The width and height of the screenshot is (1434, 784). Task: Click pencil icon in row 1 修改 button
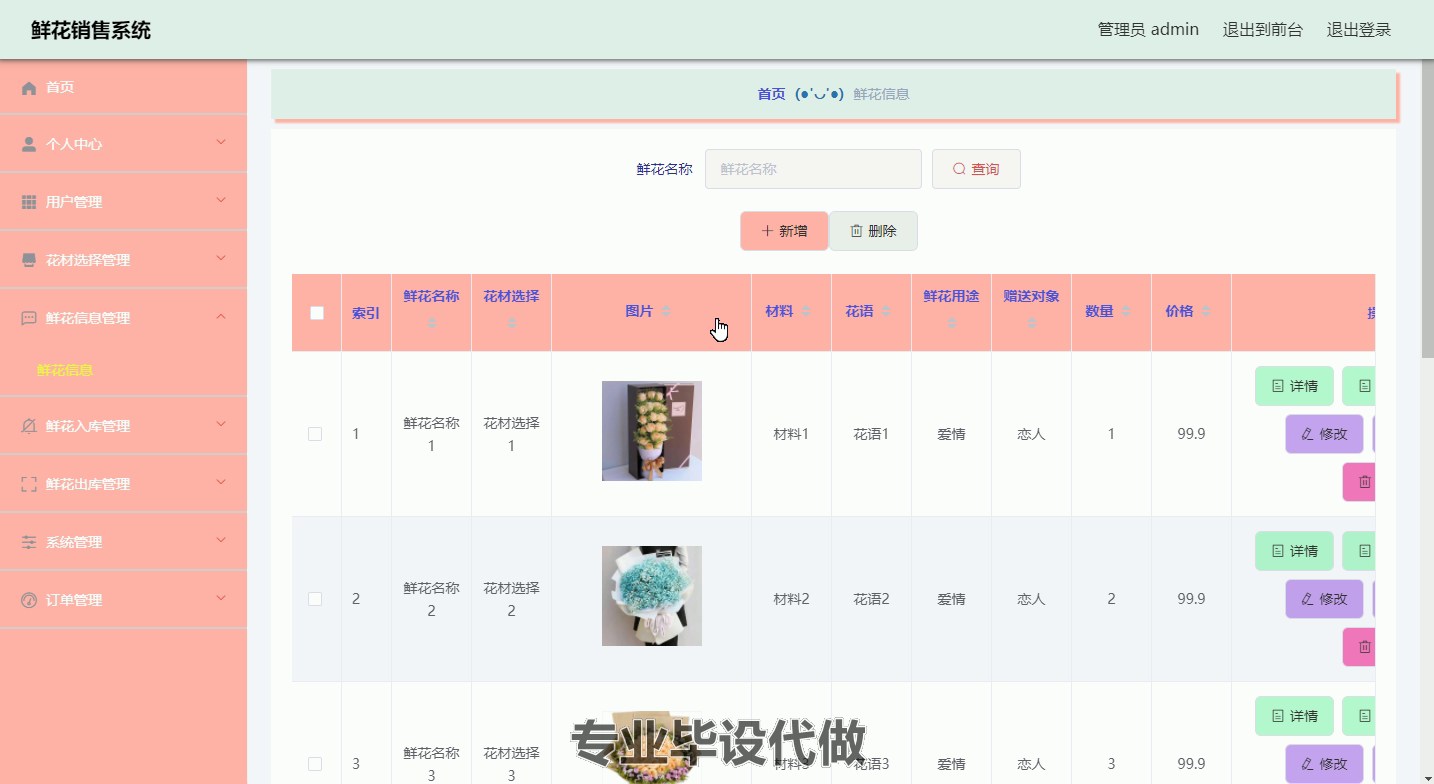tap(1307, 434)
